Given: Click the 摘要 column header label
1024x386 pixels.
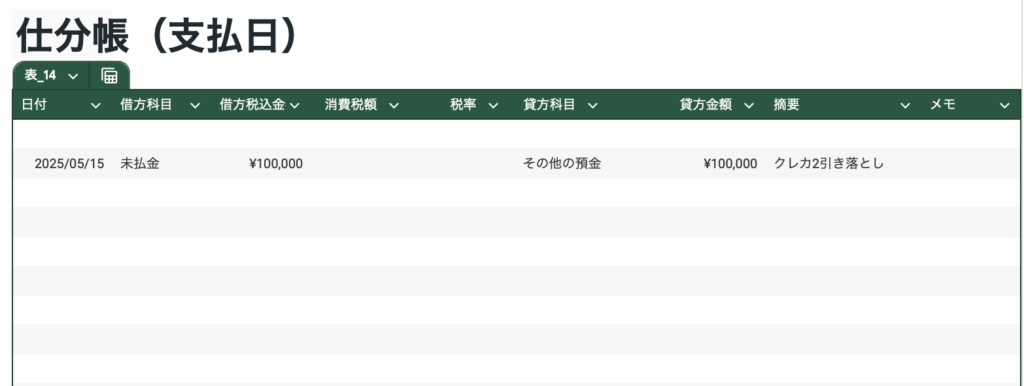Looking at the screenshot, I should coord(786,105).
